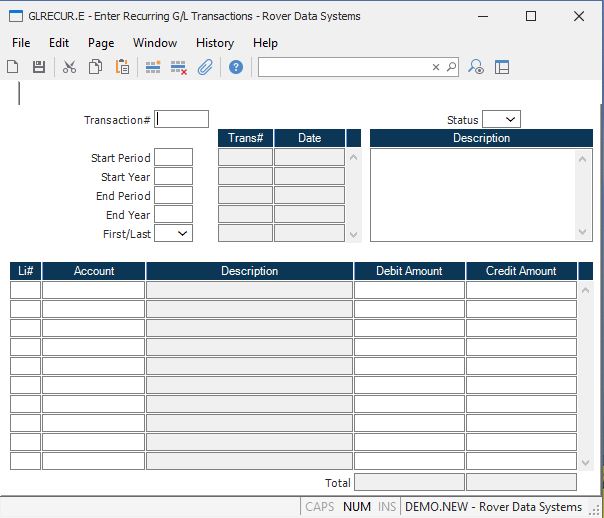Open Help with the question mark icon
Screen dimensions: 604x518
click(x=236, y=67)
